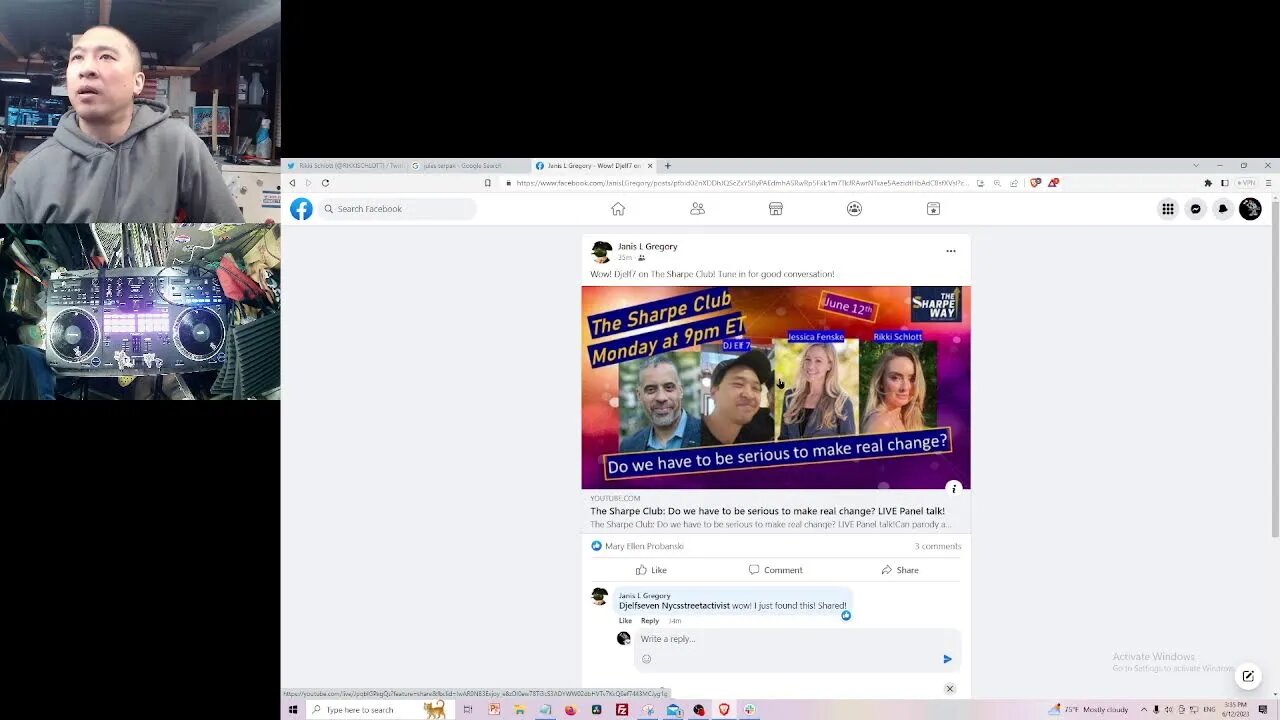Open Janis L Gregory's profile from post header

pyautogui.click(x=647, y=246)
